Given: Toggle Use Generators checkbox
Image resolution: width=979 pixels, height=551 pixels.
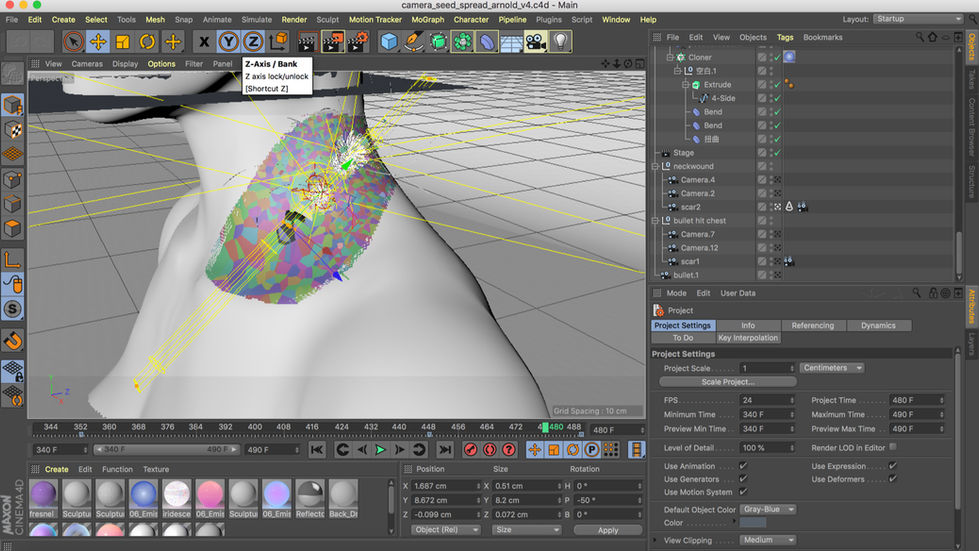Looking at the screenshot, I should click(x=743, y=479).
